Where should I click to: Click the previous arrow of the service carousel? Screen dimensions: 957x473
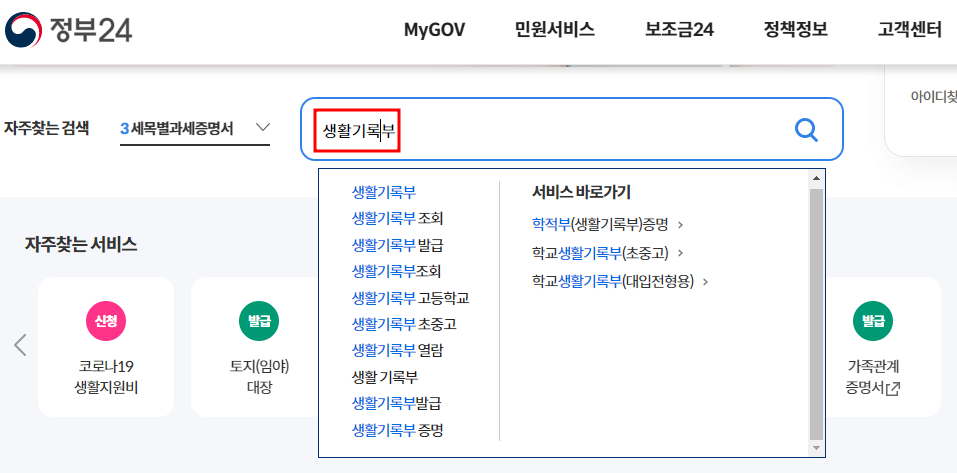coord(20,345)
